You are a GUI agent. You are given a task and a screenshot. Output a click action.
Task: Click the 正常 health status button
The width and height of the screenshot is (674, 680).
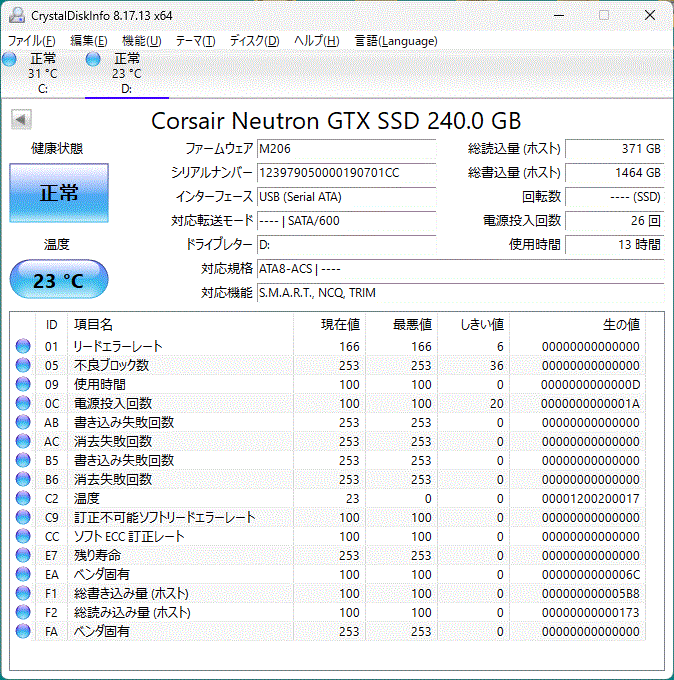point(59,193)
